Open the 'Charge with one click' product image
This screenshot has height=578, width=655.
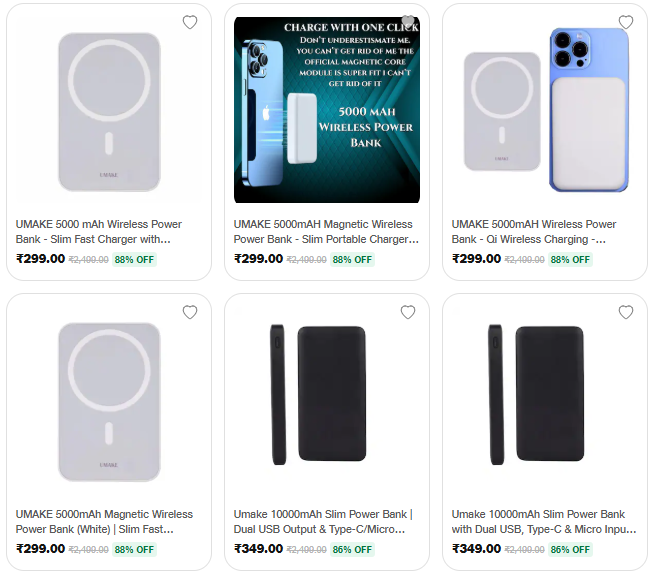coord(327,110)
